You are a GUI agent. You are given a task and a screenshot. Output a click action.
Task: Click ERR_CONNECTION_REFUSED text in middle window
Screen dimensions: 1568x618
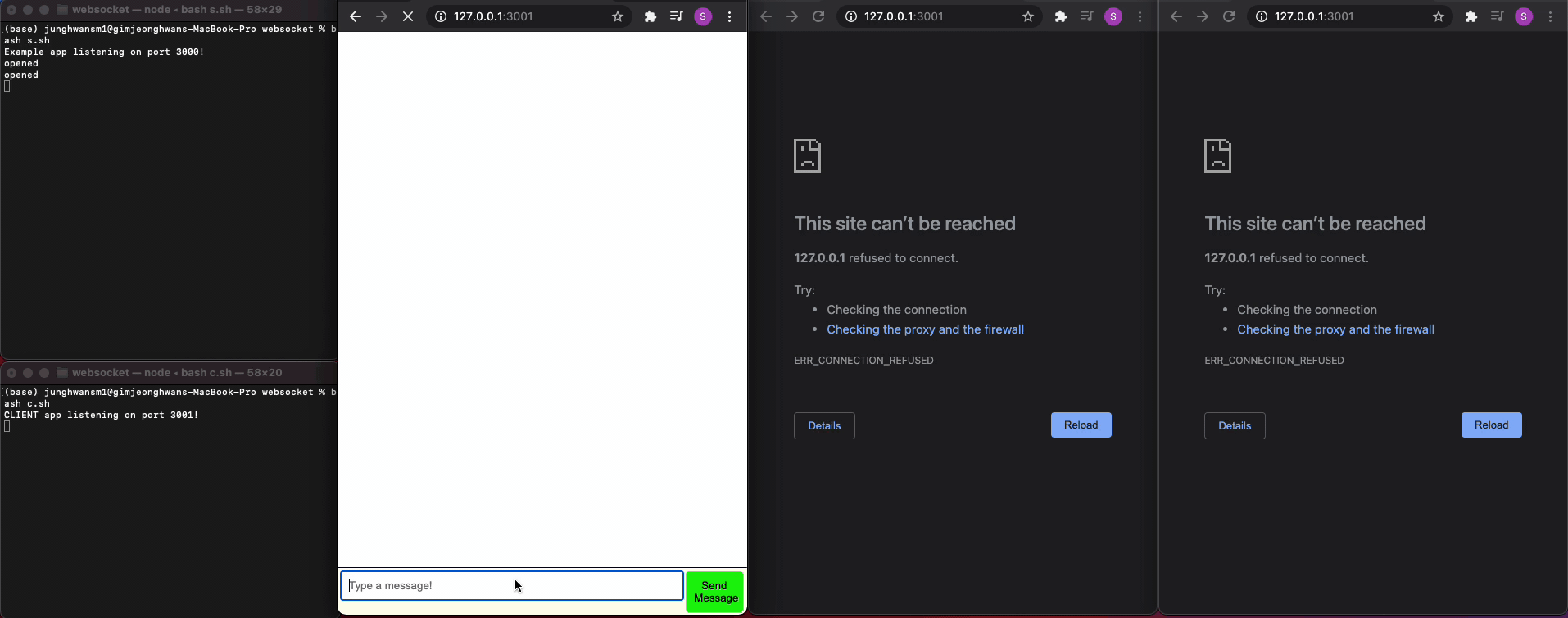coord(863,361)
